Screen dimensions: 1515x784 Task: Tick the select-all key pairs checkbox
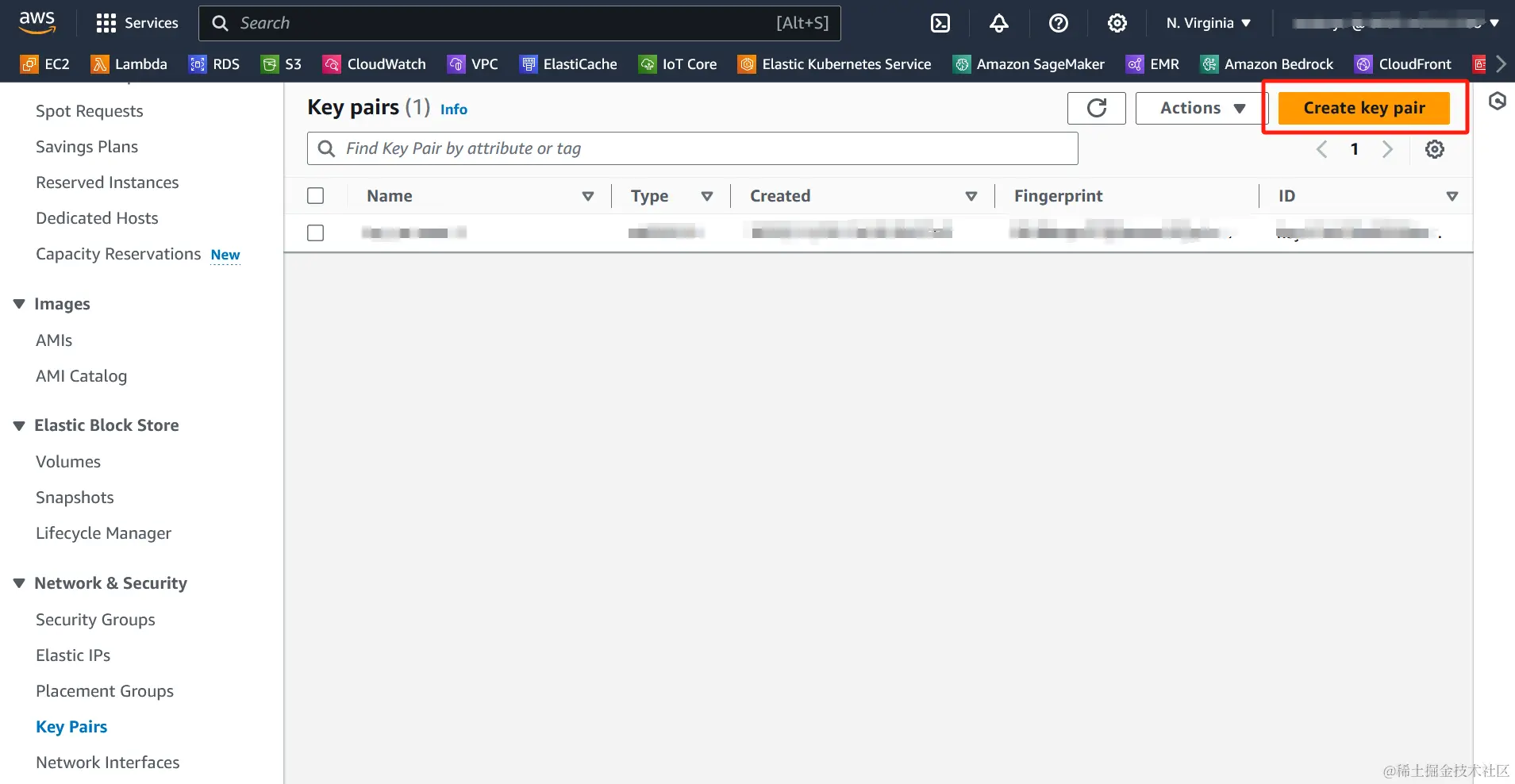[316, 196]
